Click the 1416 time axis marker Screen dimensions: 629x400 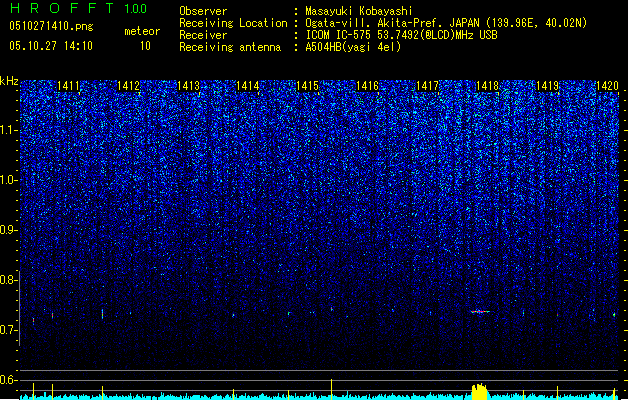tap(367, 86)
